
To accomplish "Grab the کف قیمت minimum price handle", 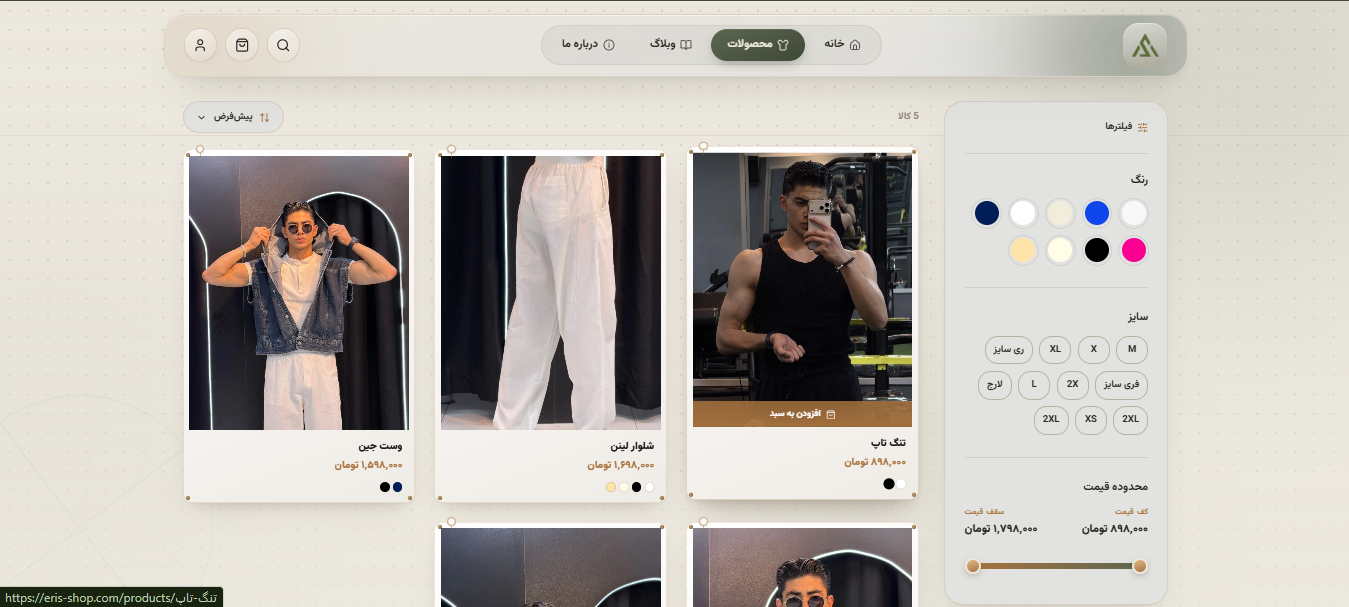I will (x=1139, y=566).
